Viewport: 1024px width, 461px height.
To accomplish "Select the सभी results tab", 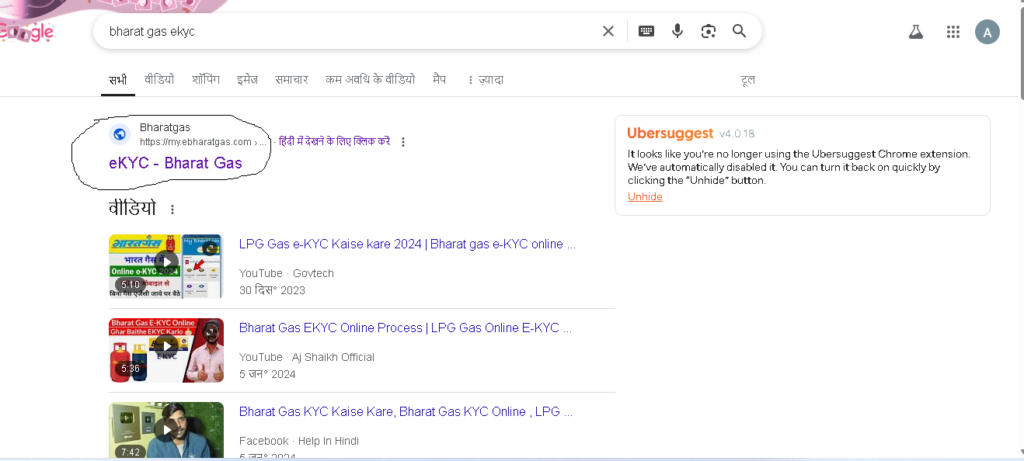I will point(118,80).
